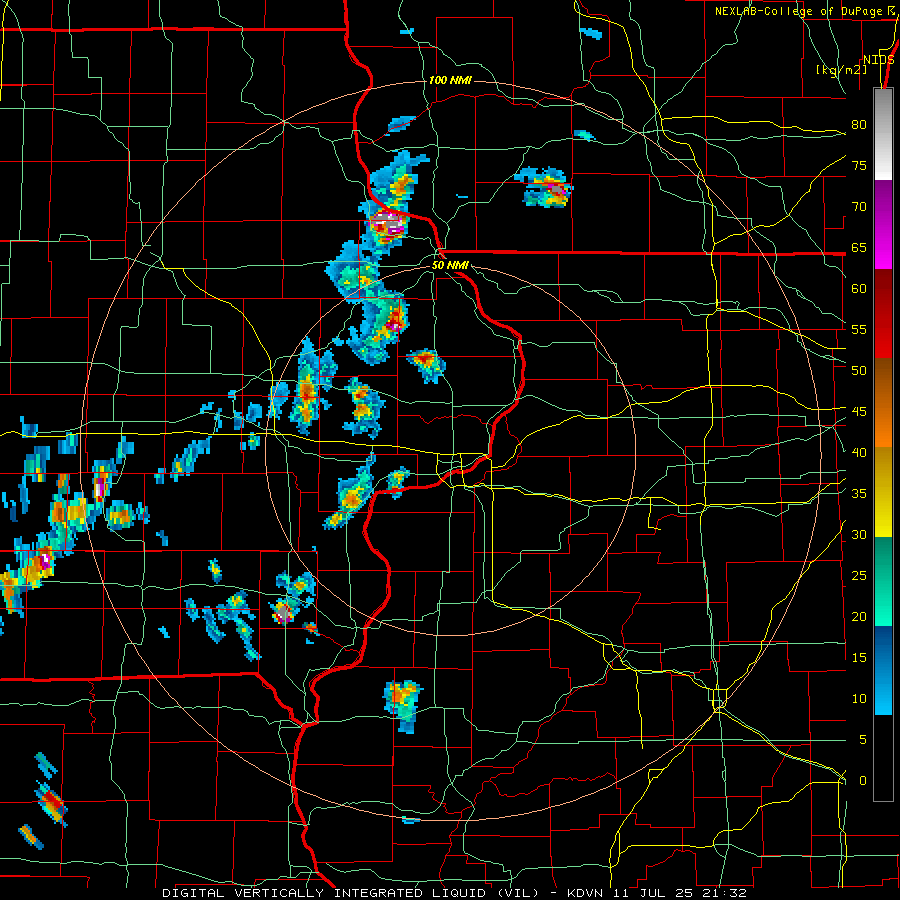Pick the gray-white segment of the color bar
Screen dimensions: 900x900
pos(883,134)
